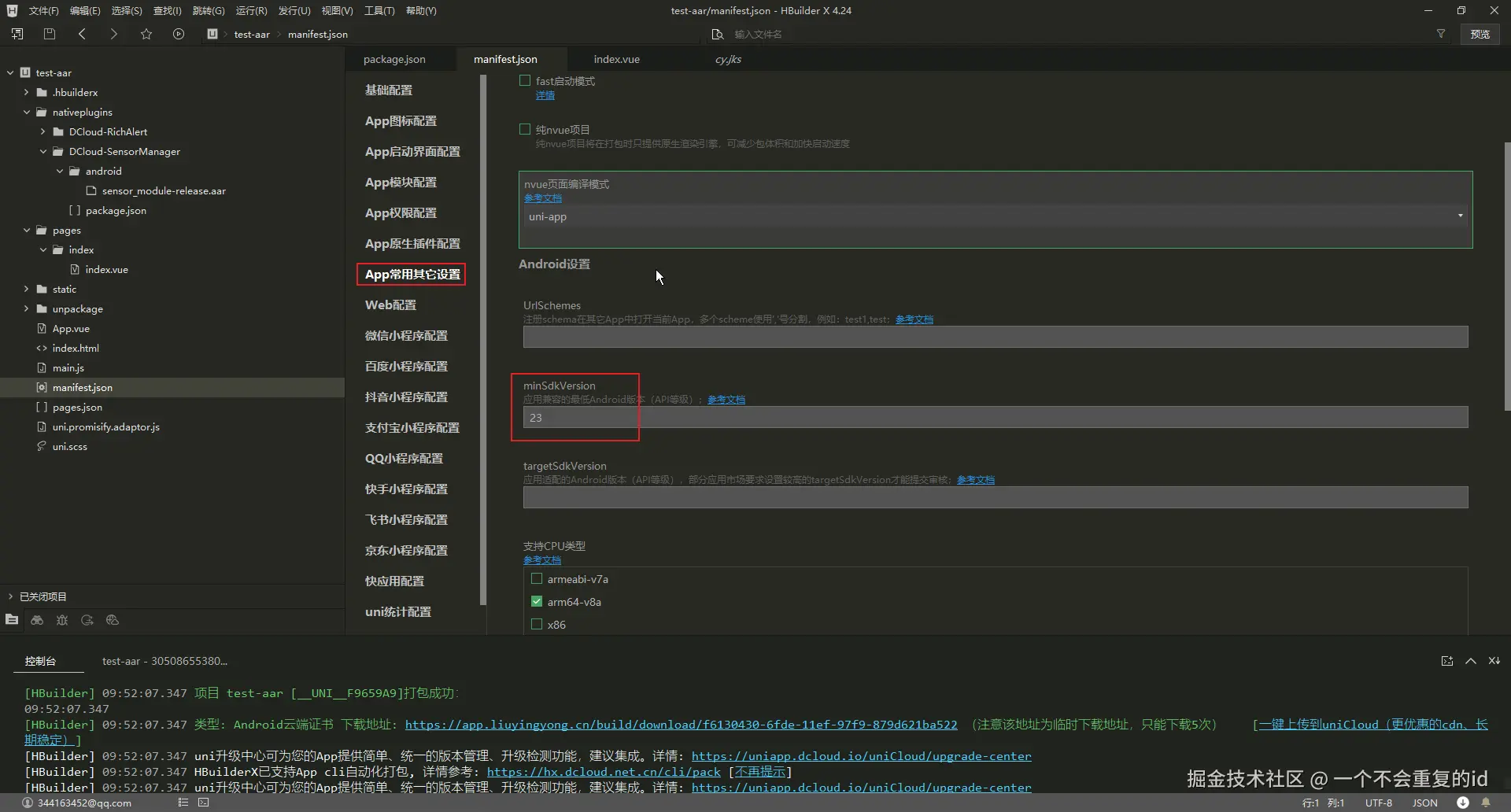This screenshot has width=1511, height=812.
Task: Click the notification bell icon
Action: point(1486,803)
